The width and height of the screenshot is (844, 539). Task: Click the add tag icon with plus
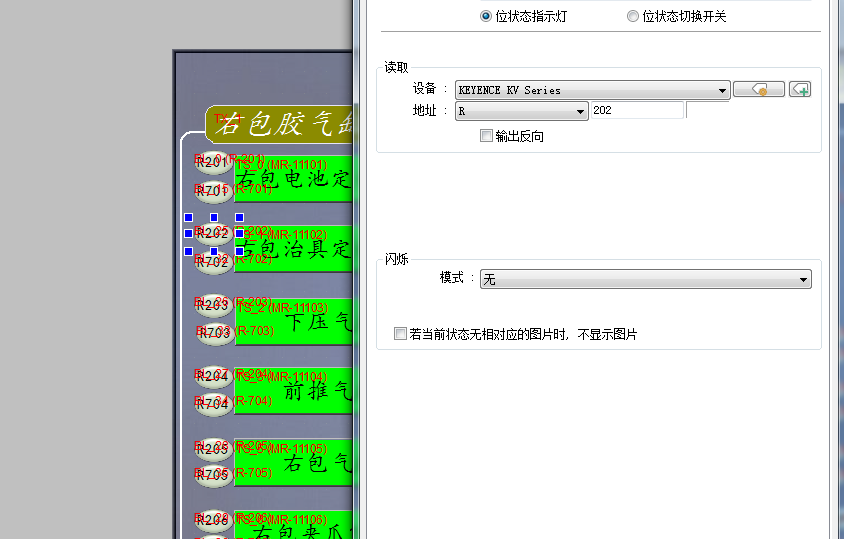click(799, 90)
